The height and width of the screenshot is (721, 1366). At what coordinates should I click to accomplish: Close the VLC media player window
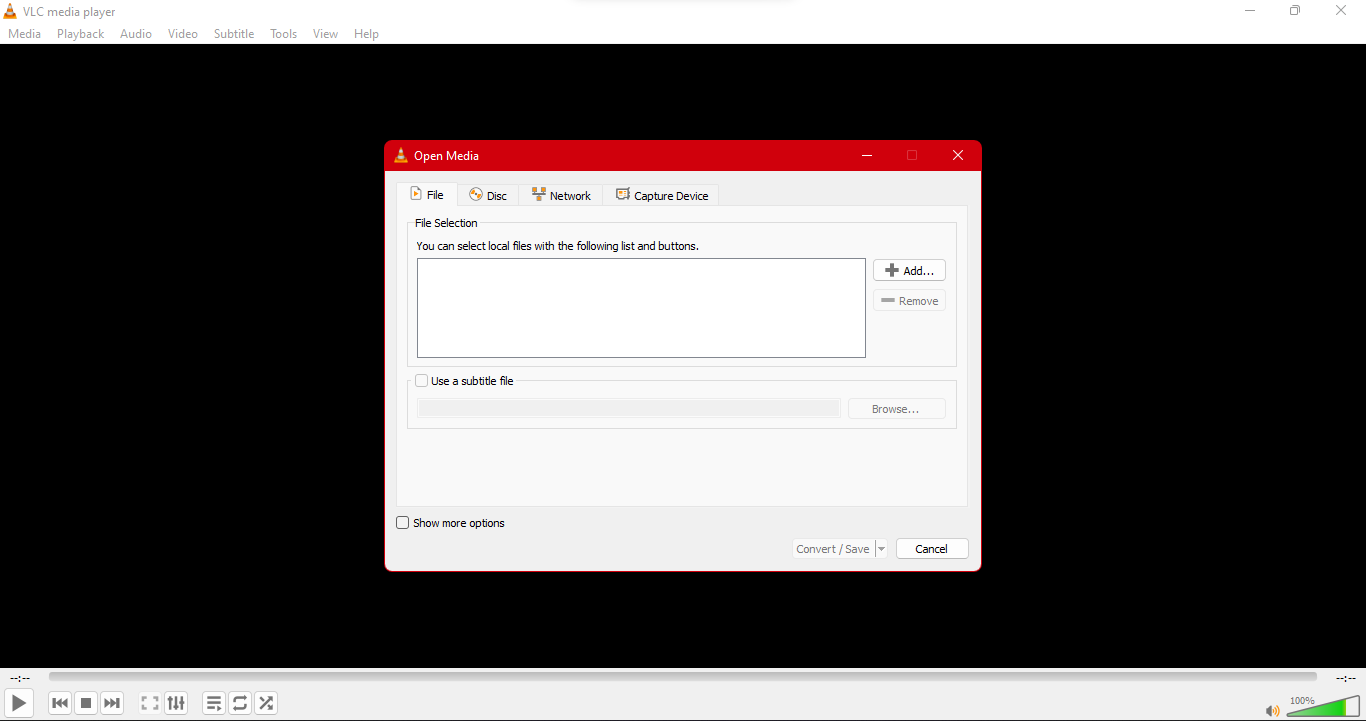tap(1341, 11)
